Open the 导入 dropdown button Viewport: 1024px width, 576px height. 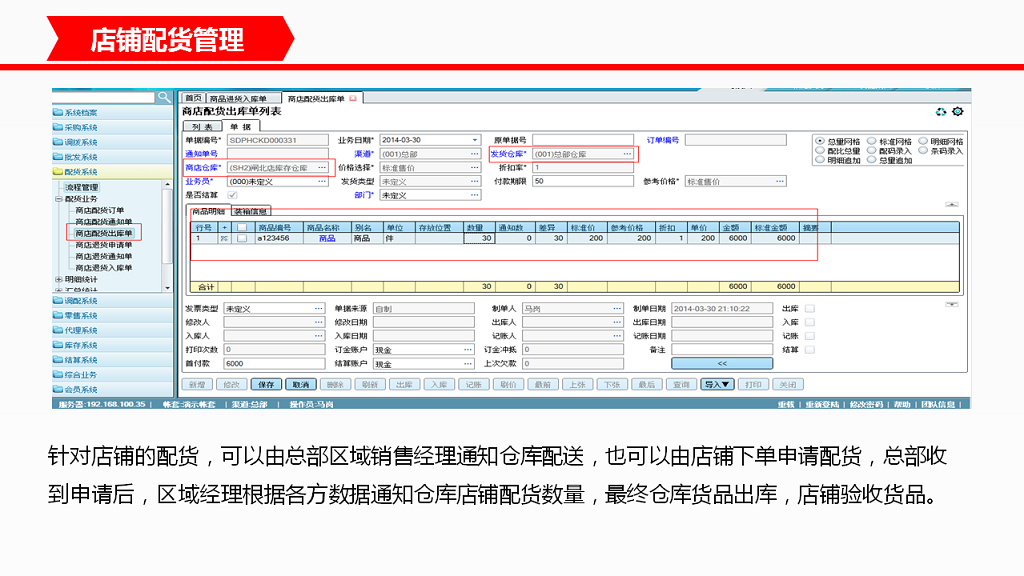click(717, 384)
